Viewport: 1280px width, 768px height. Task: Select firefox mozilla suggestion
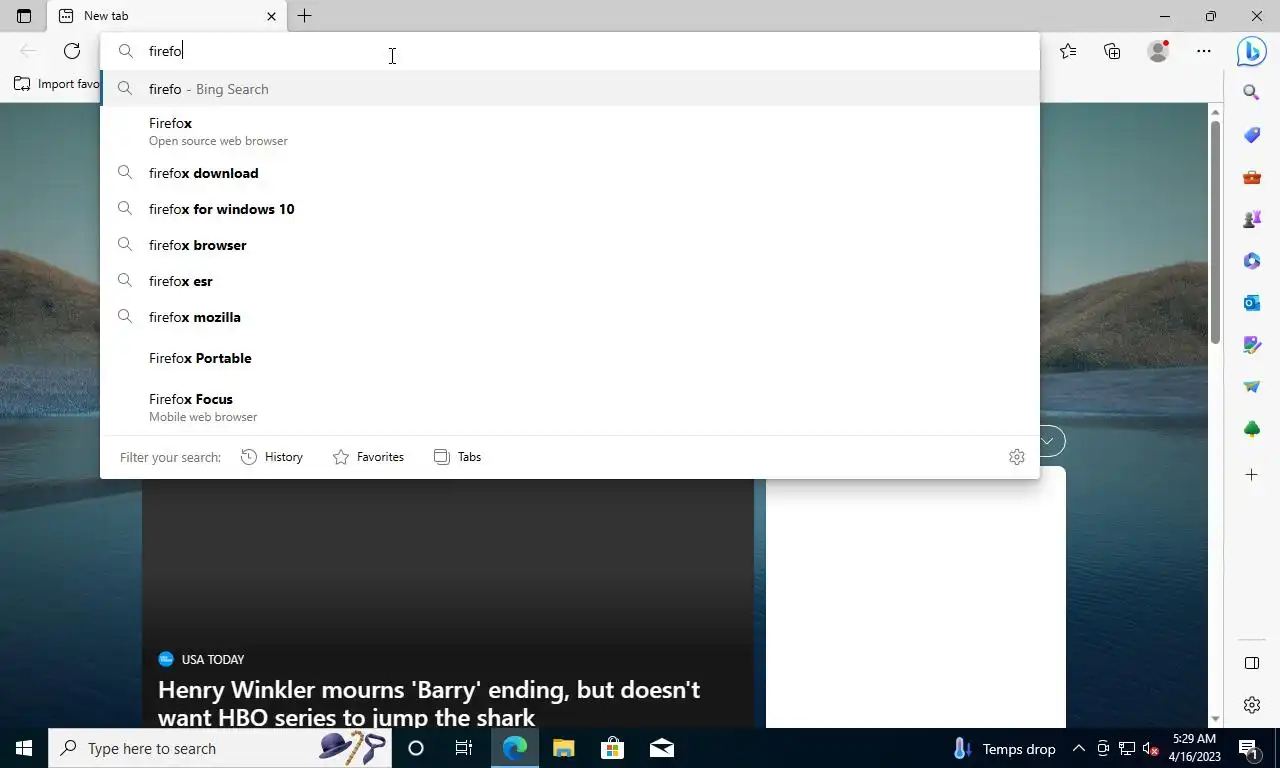(570, 317)
